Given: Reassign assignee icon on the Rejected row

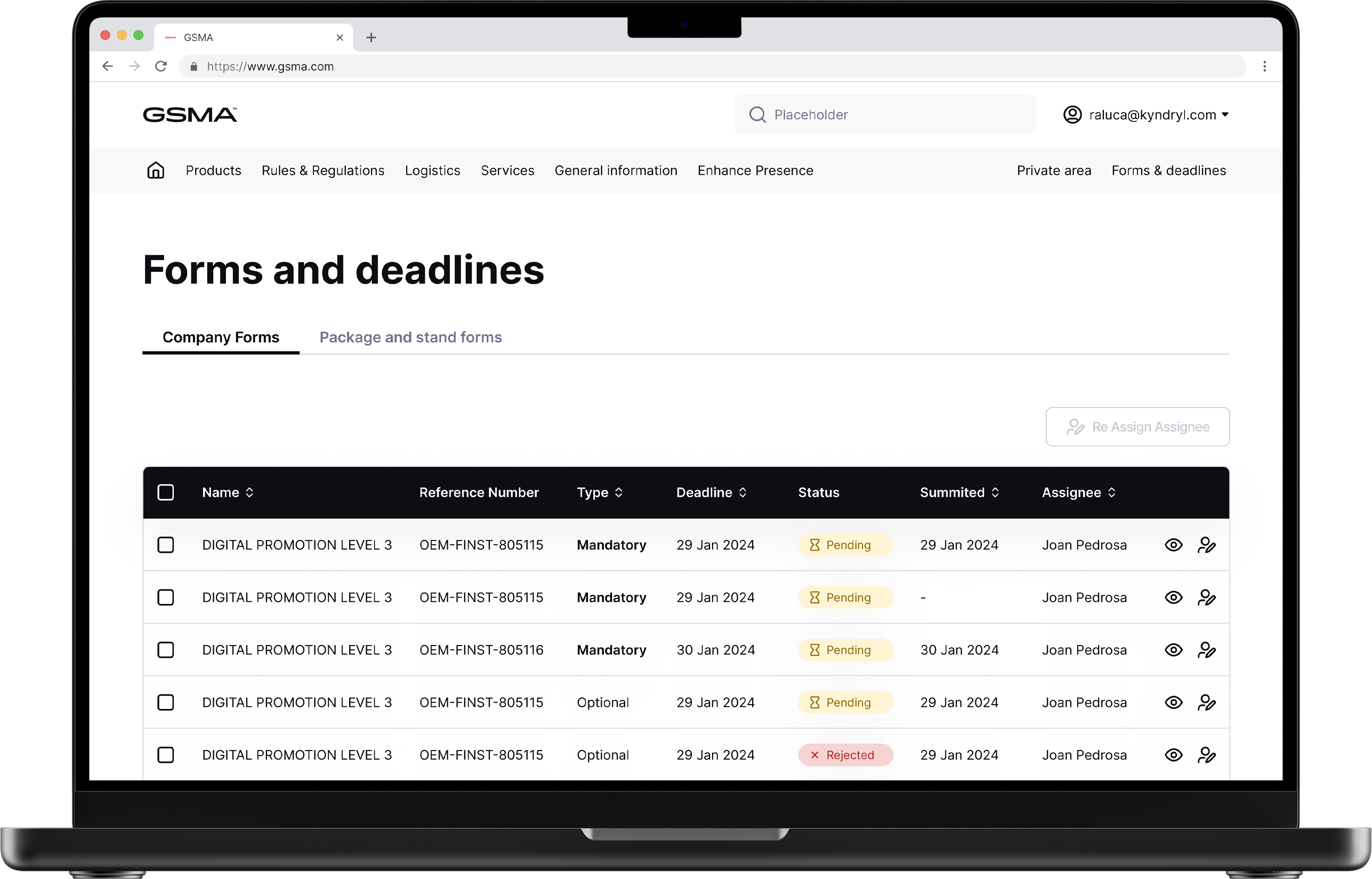Looking at the screenshot, I should [1206, 755].
